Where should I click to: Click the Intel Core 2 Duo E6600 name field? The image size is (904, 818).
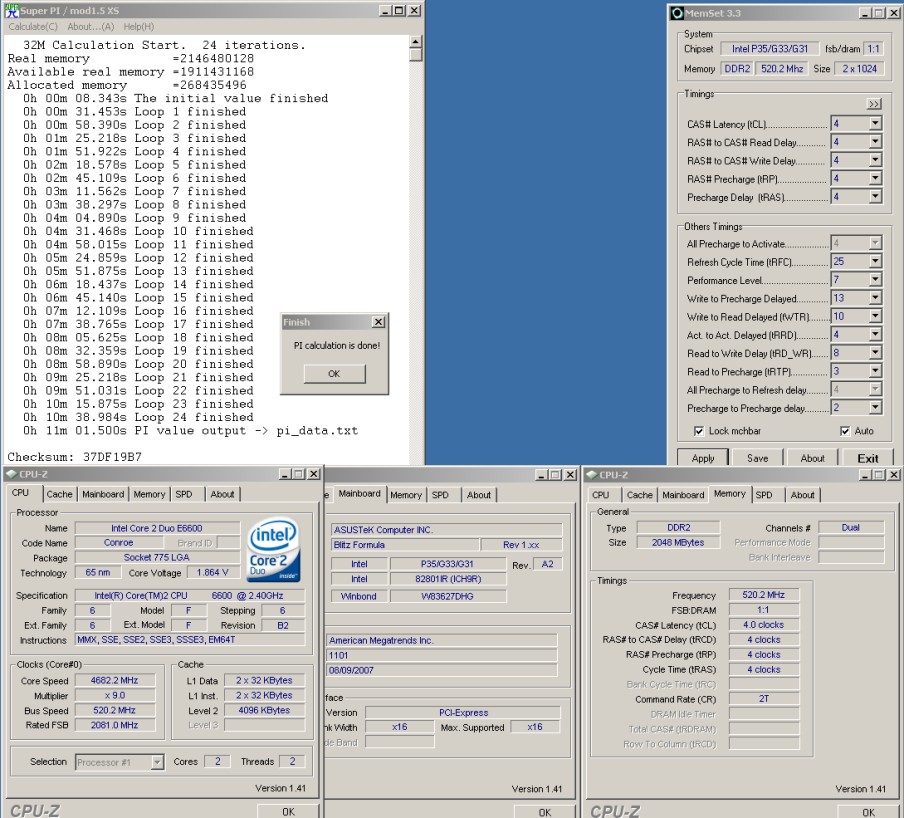click(157, 528)
